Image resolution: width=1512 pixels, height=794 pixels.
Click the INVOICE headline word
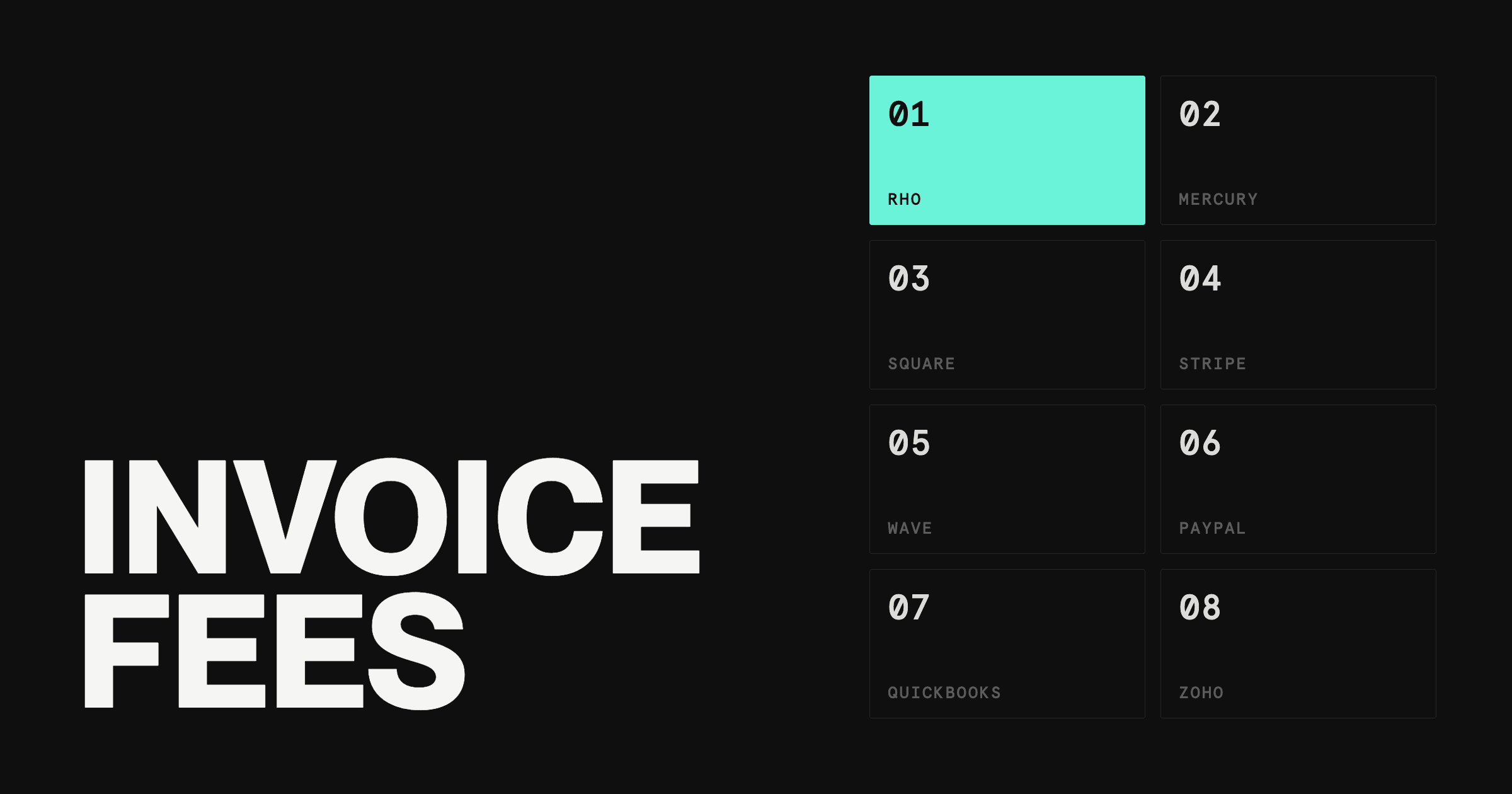(392, 517)
